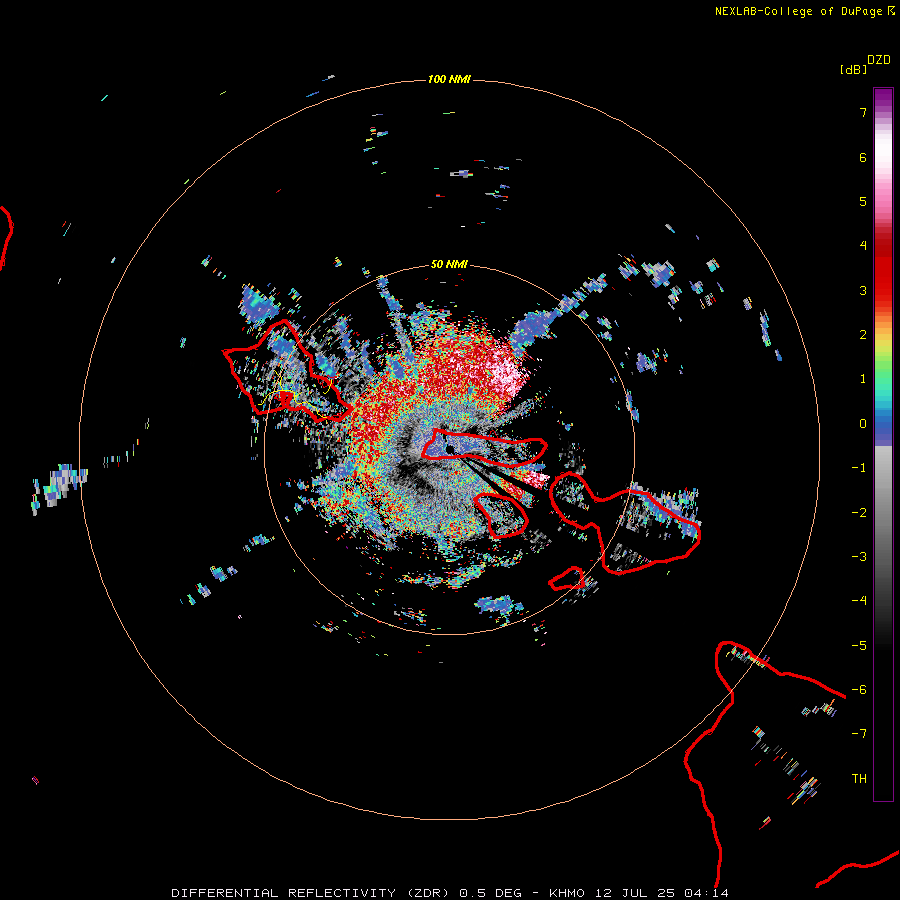Click the 5 value on color scale
900x900 pixels.
pos(863,201)
